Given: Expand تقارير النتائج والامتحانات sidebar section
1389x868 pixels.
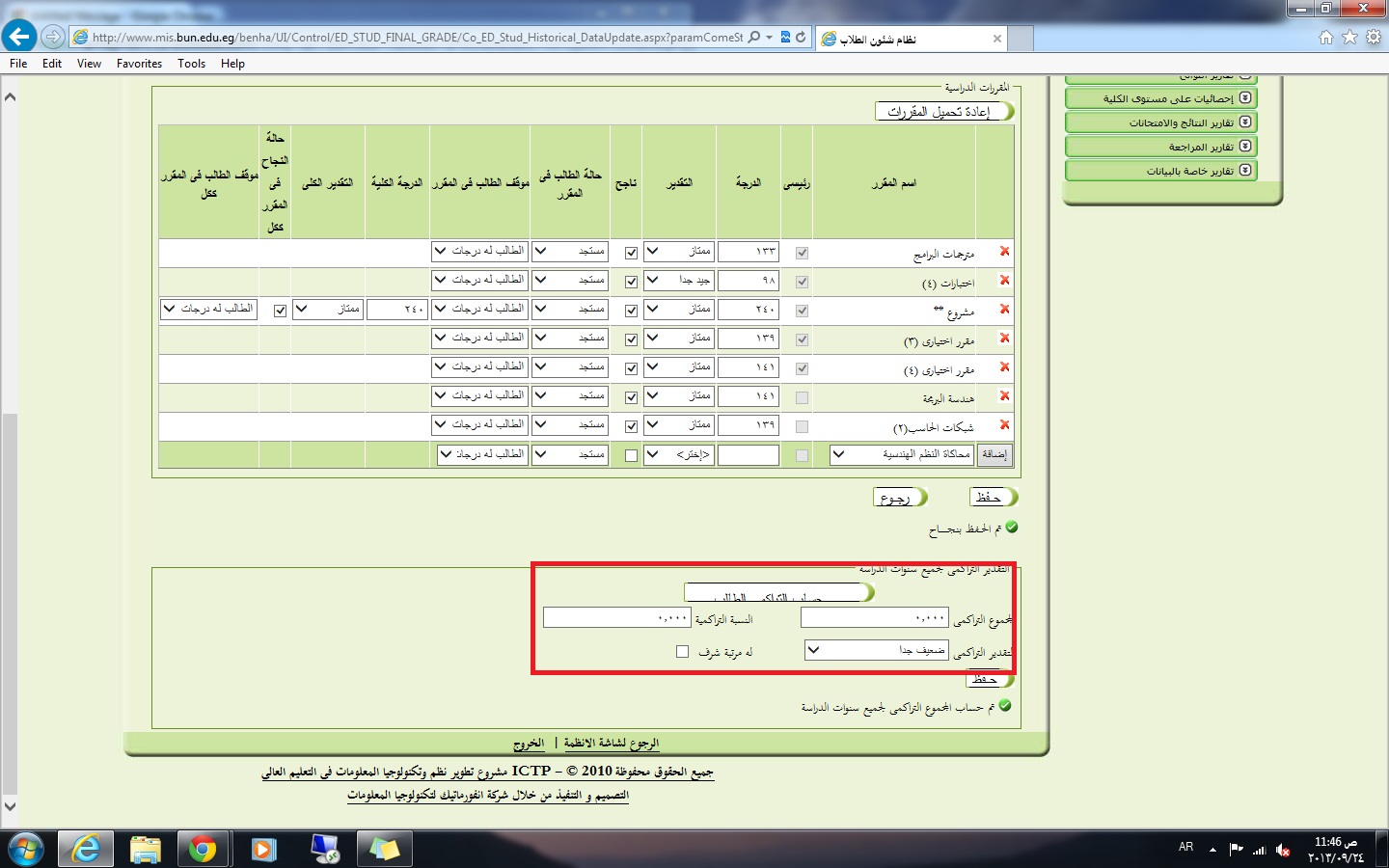Looking at the screenshot, I should pos(1161,122).
